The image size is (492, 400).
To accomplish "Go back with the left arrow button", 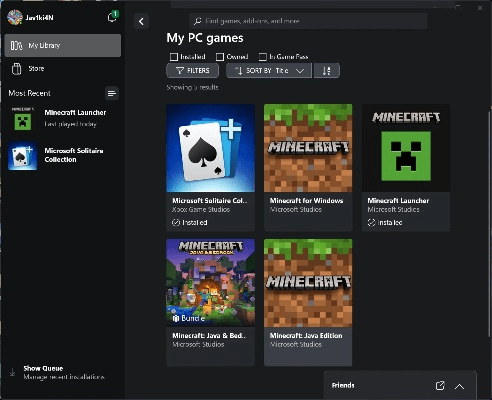I will [141, 21].
